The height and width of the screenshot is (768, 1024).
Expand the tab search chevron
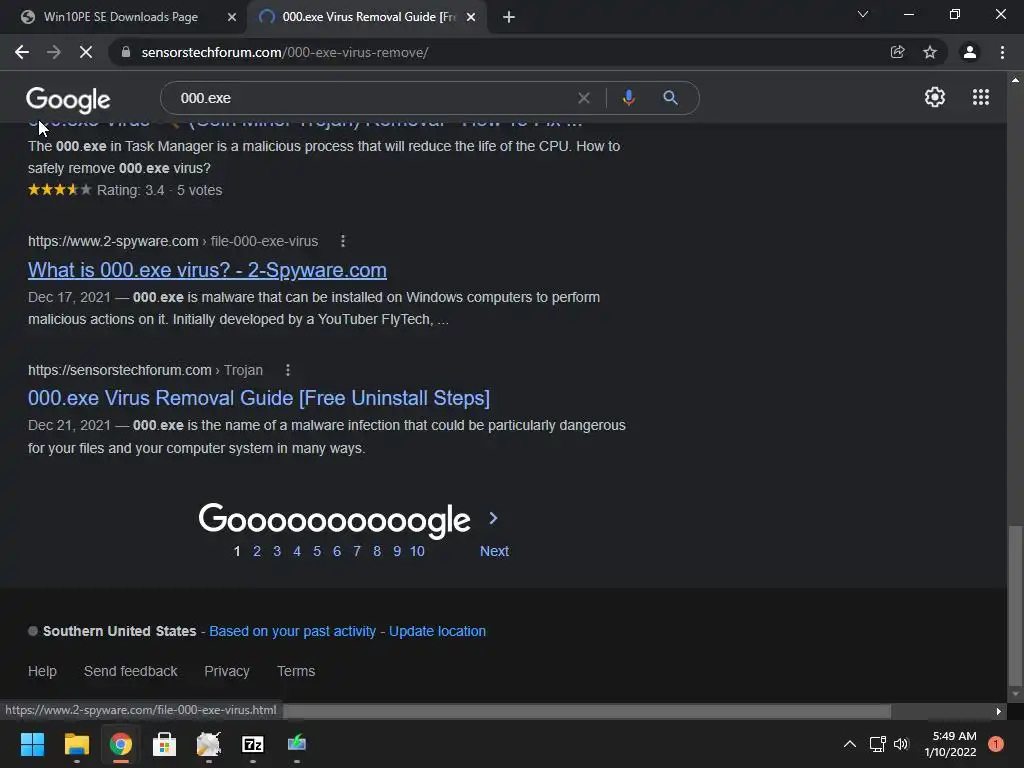point(863,14)
